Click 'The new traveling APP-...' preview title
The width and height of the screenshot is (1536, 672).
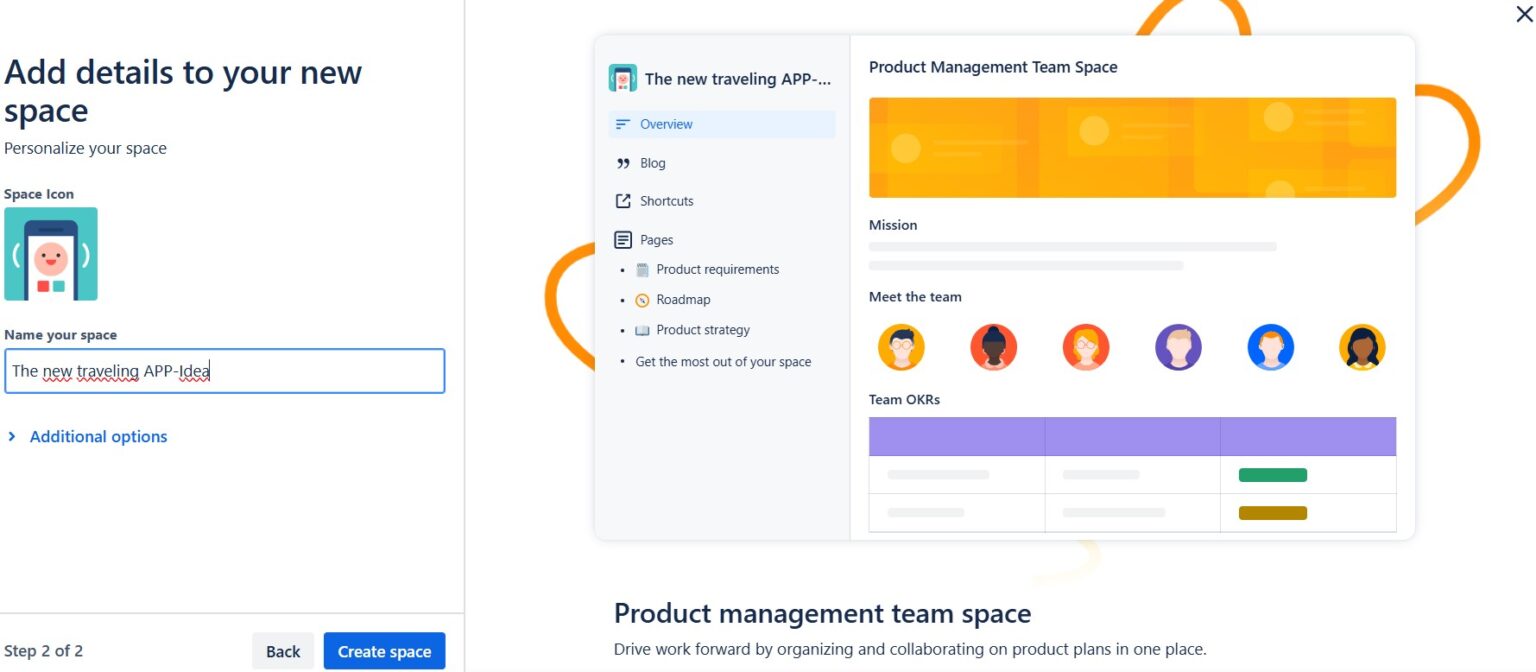[x=738, y=79]
